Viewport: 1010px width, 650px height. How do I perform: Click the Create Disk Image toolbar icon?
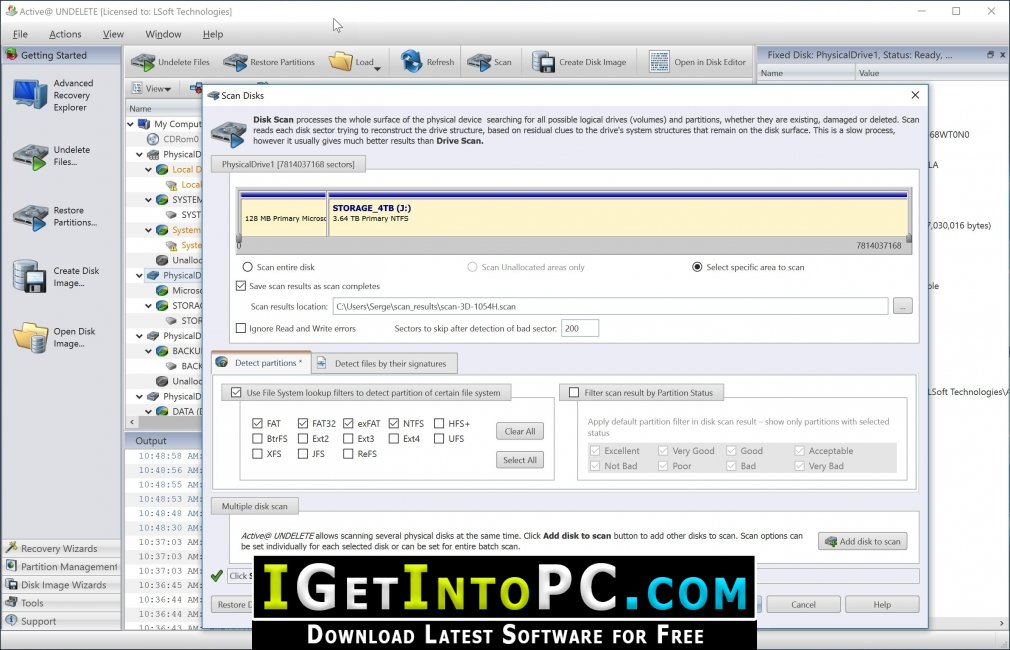point(544,62)
